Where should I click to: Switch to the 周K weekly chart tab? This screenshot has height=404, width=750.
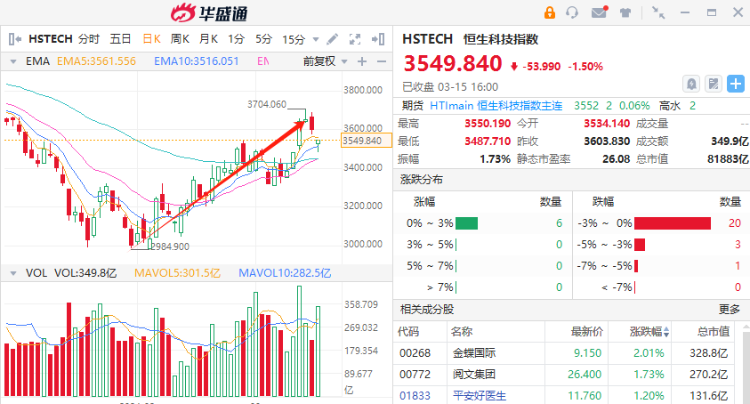pos(180,39)
